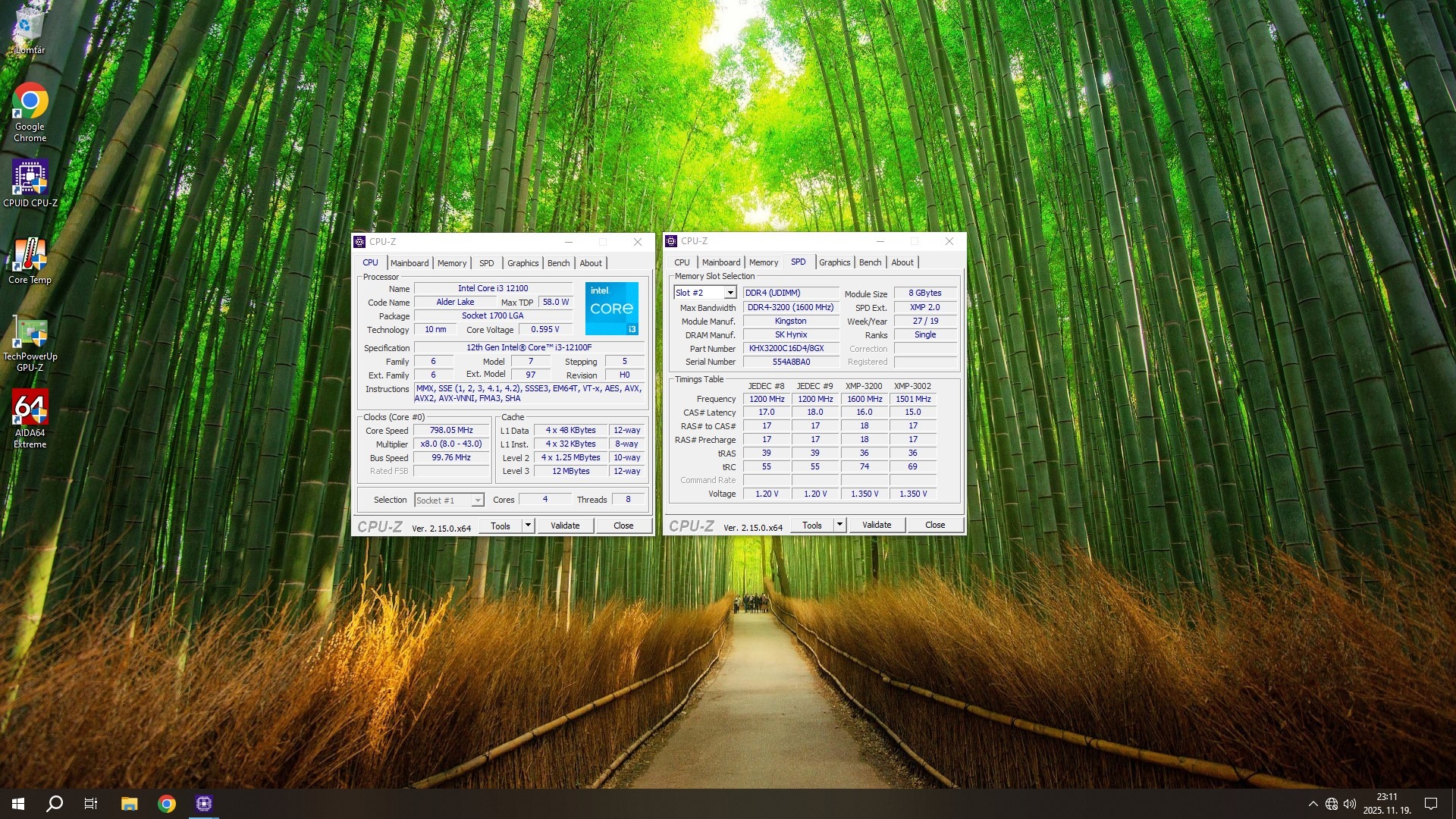Viewport: 1456px width, 819px height.
Task: Switch to the Mainboard tab in left window
Action: 409,263
